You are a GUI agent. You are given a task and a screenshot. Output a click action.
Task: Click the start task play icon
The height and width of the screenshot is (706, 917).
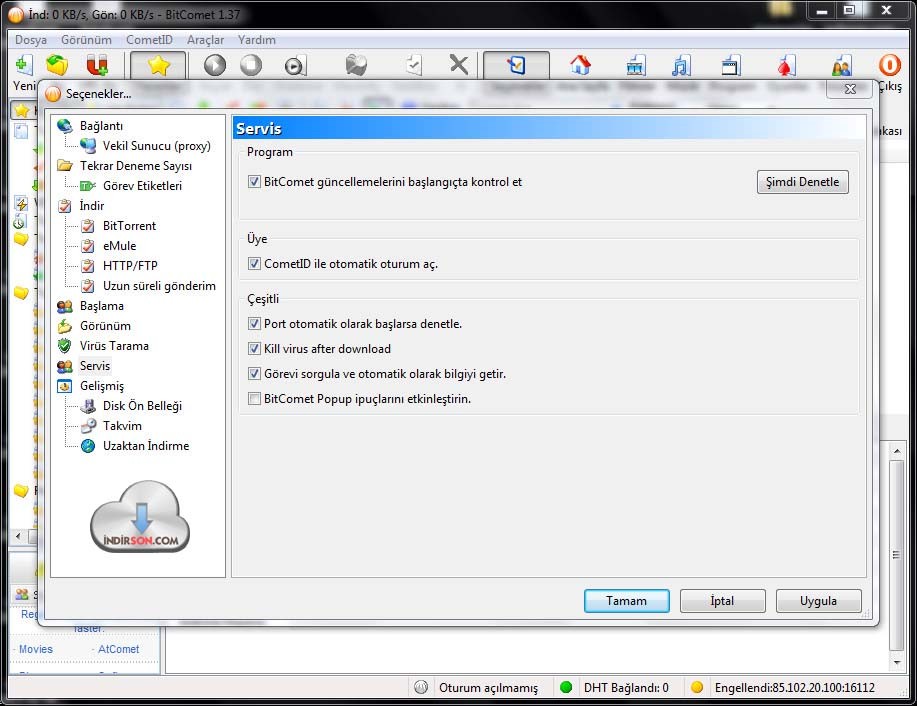coord(215,65)
